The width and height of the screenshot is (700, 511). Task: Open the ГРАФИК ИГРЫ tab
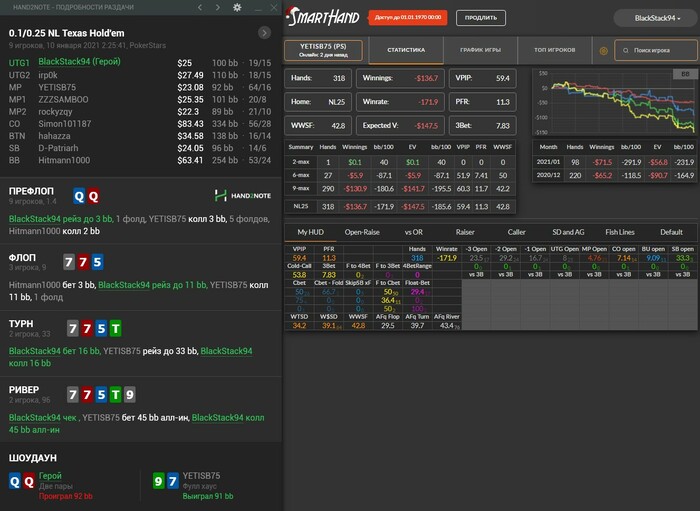(480, 50)
